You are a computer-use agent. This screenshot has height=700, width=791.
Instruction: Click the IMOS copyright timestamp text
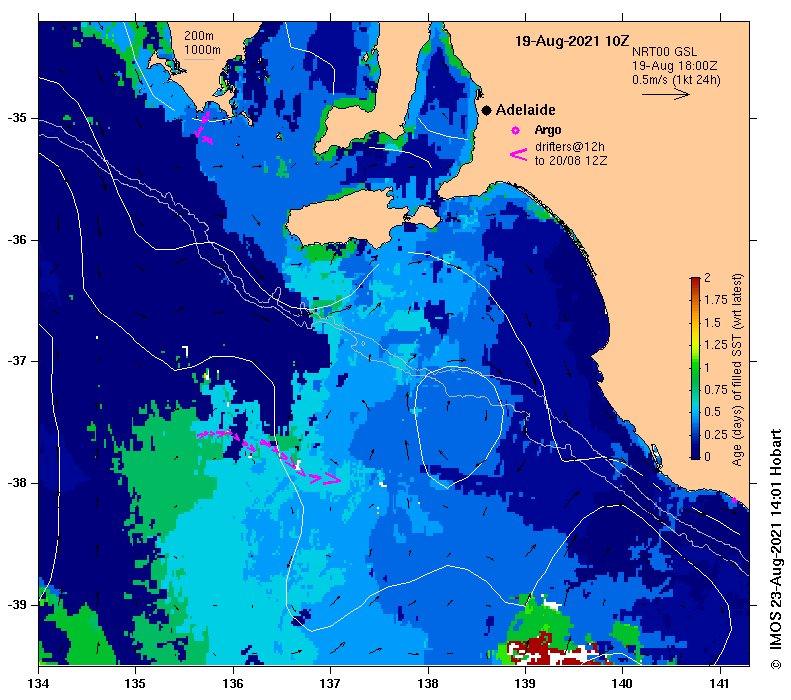pyautogui.click(x=776, y=549)
